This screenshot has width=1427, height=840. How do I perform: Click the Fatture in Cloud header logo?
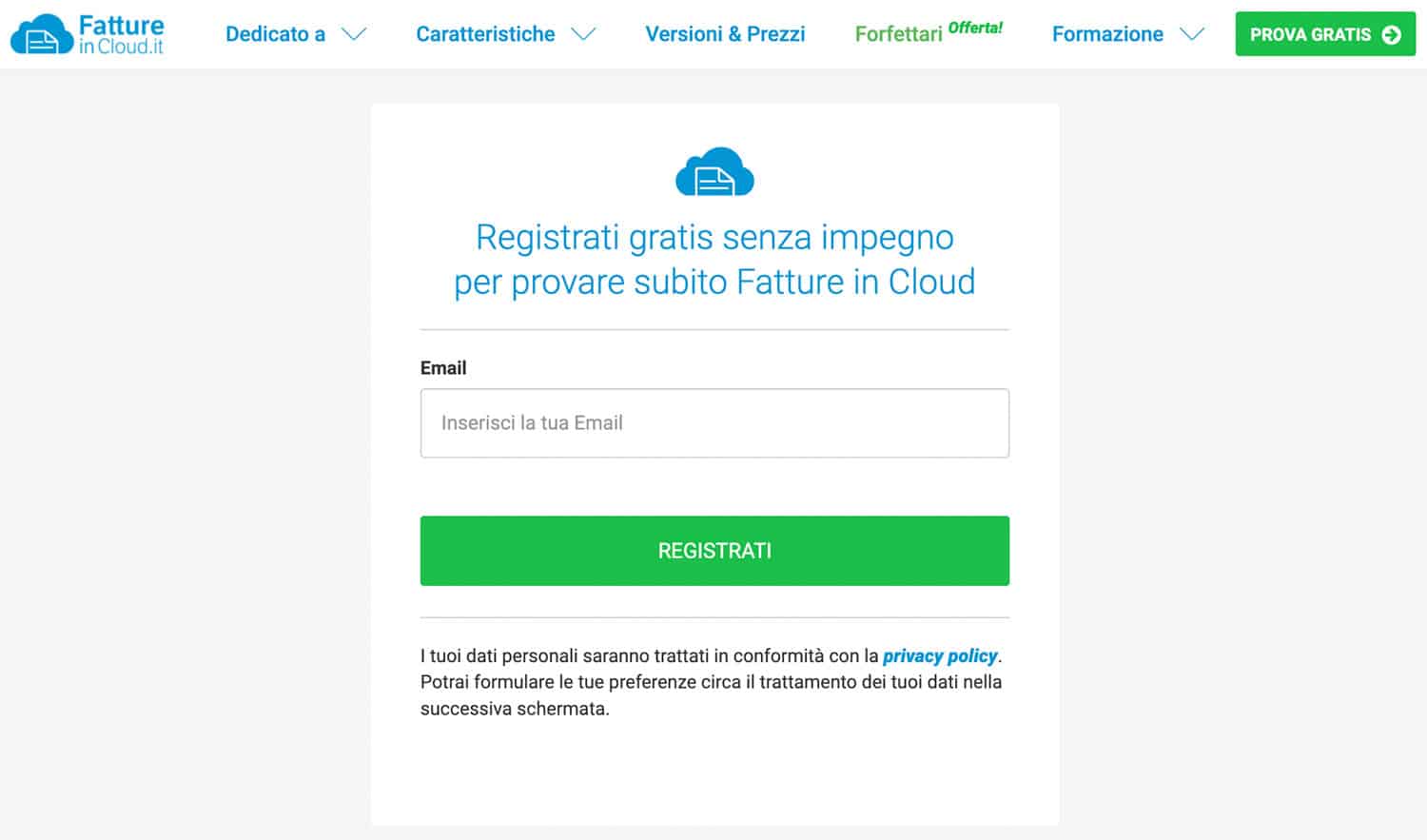tap(88, 34)
